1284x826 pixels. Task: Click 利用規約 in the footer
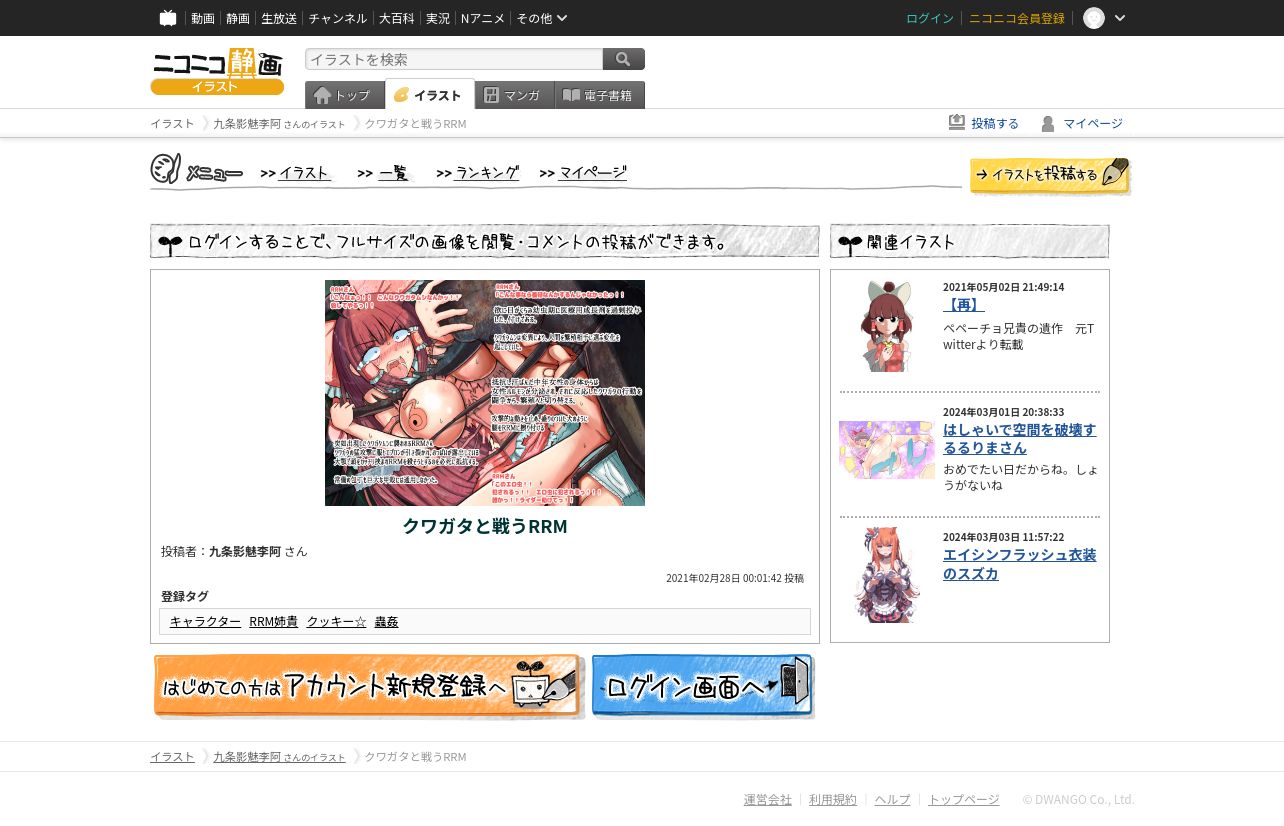coord(833,799)
